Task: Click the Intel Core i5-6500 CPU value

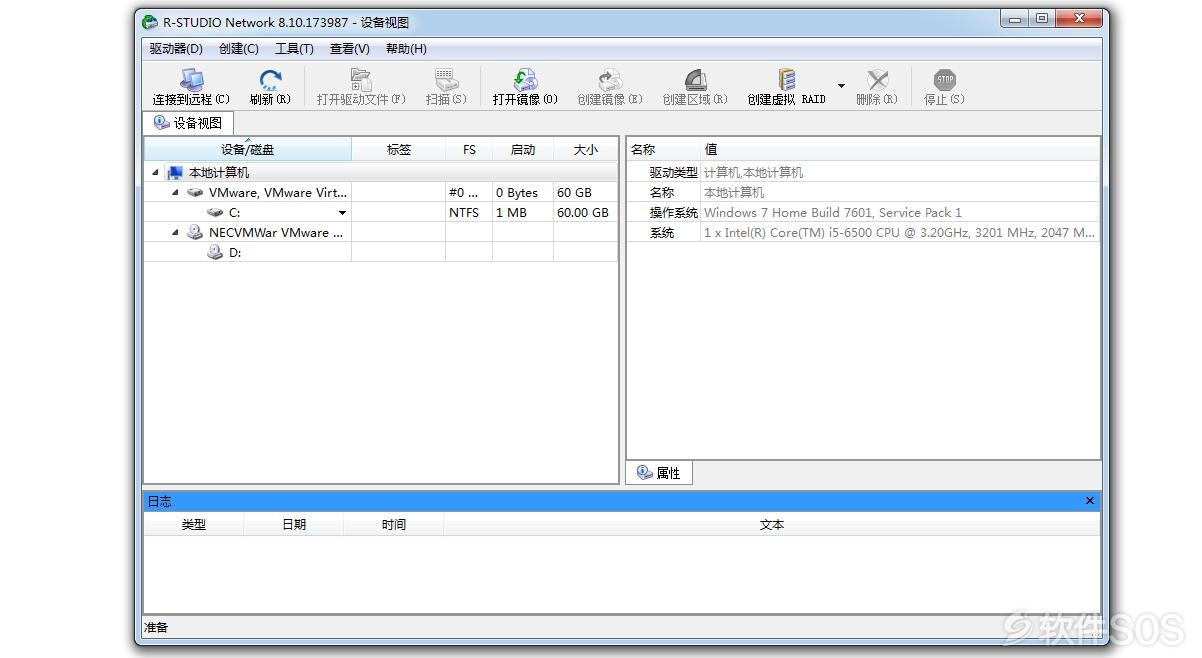Action: pyautogui.click(x=900, y=233)
